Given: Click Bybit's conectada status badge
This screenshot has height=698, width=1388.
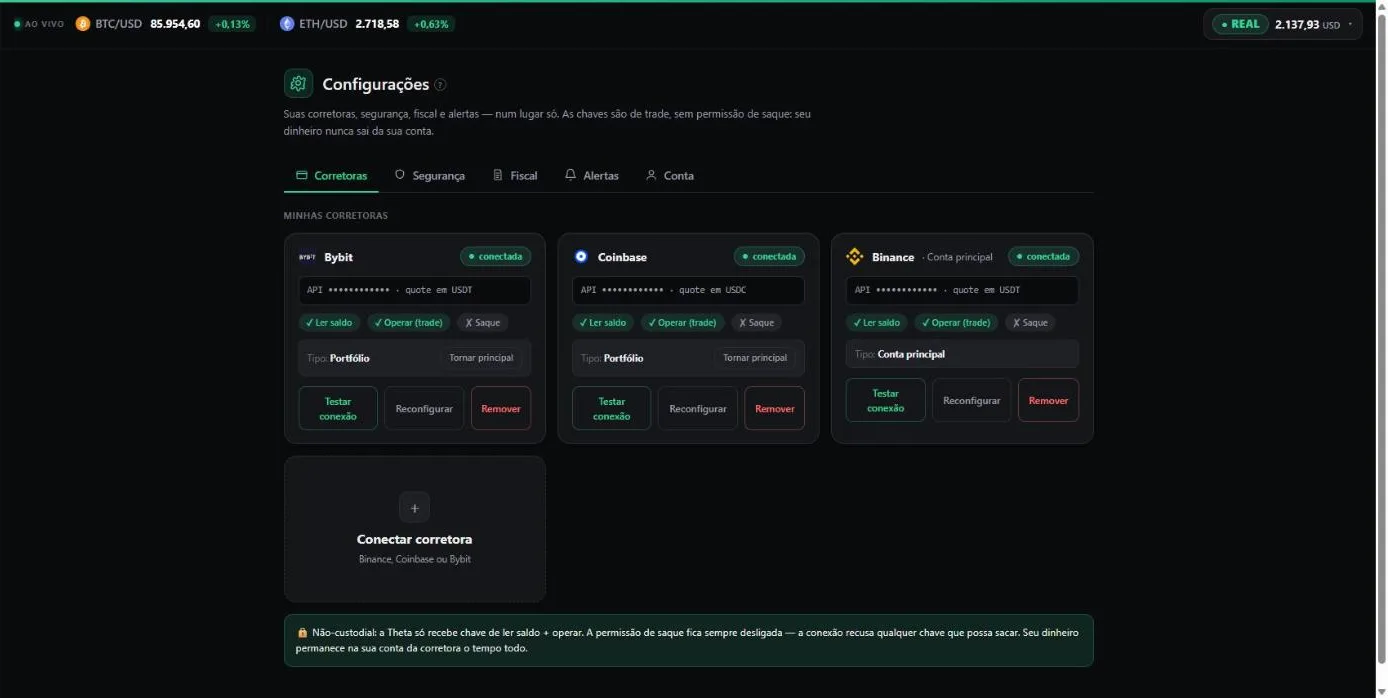Looking at the screenshot, I should point(496,257).
